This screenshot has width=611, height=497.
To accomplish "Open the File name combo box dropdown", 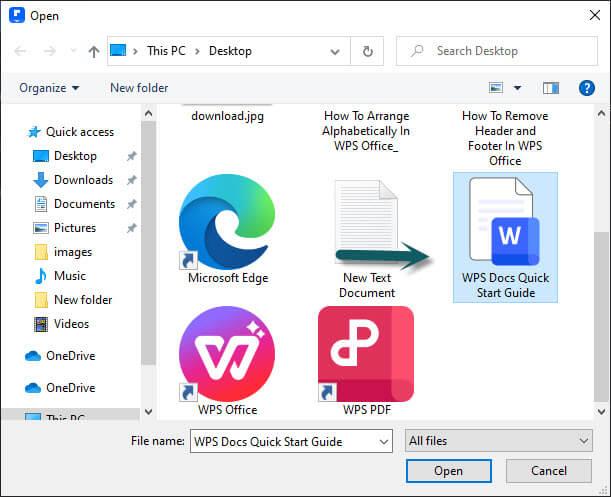I will click(x=384, y=442).
